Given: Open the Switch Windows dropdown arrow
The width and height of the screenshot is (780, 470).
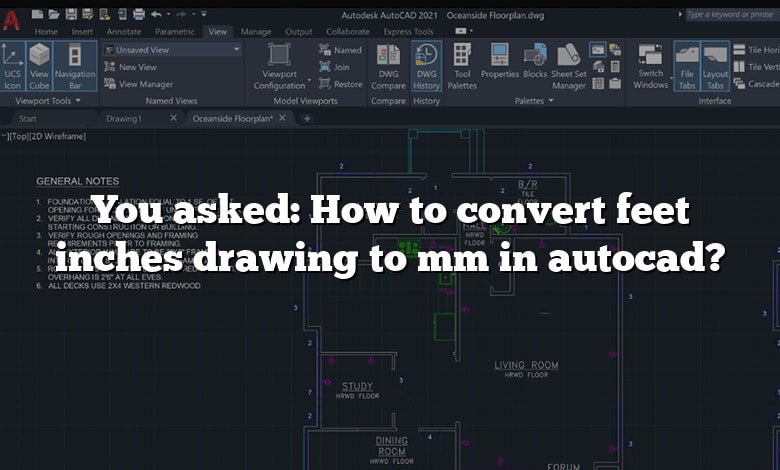Looking at the screenshot, I should pos(672,79).
